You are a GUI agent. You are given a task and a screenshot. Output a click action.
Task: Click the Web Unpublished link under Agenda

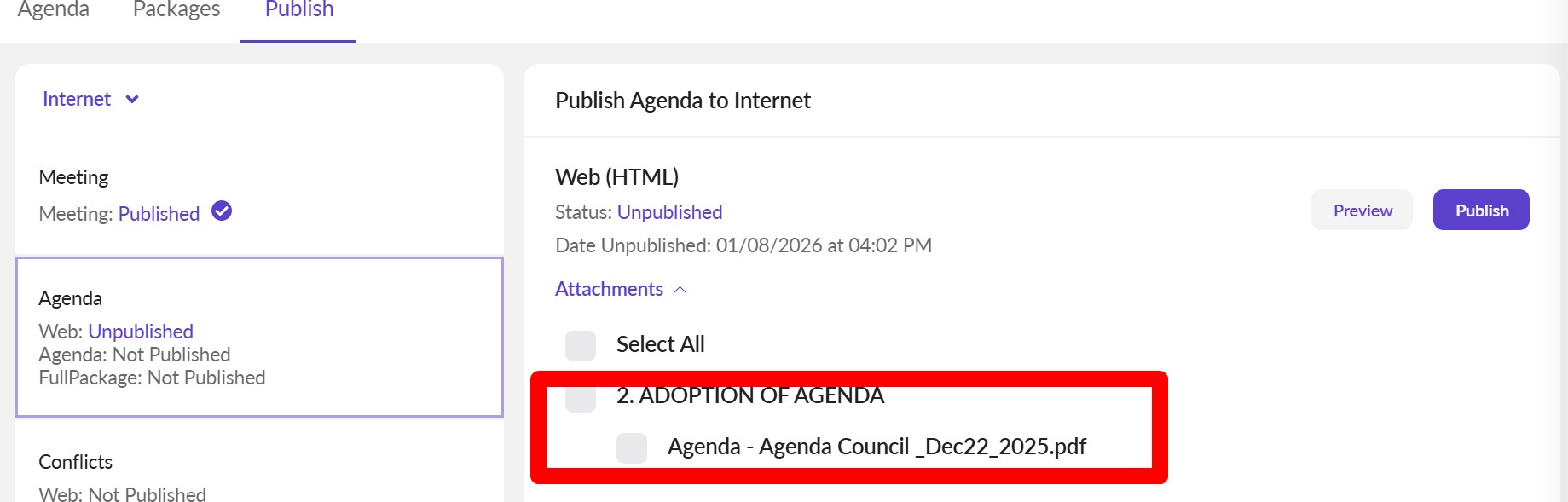pos(141,332)
